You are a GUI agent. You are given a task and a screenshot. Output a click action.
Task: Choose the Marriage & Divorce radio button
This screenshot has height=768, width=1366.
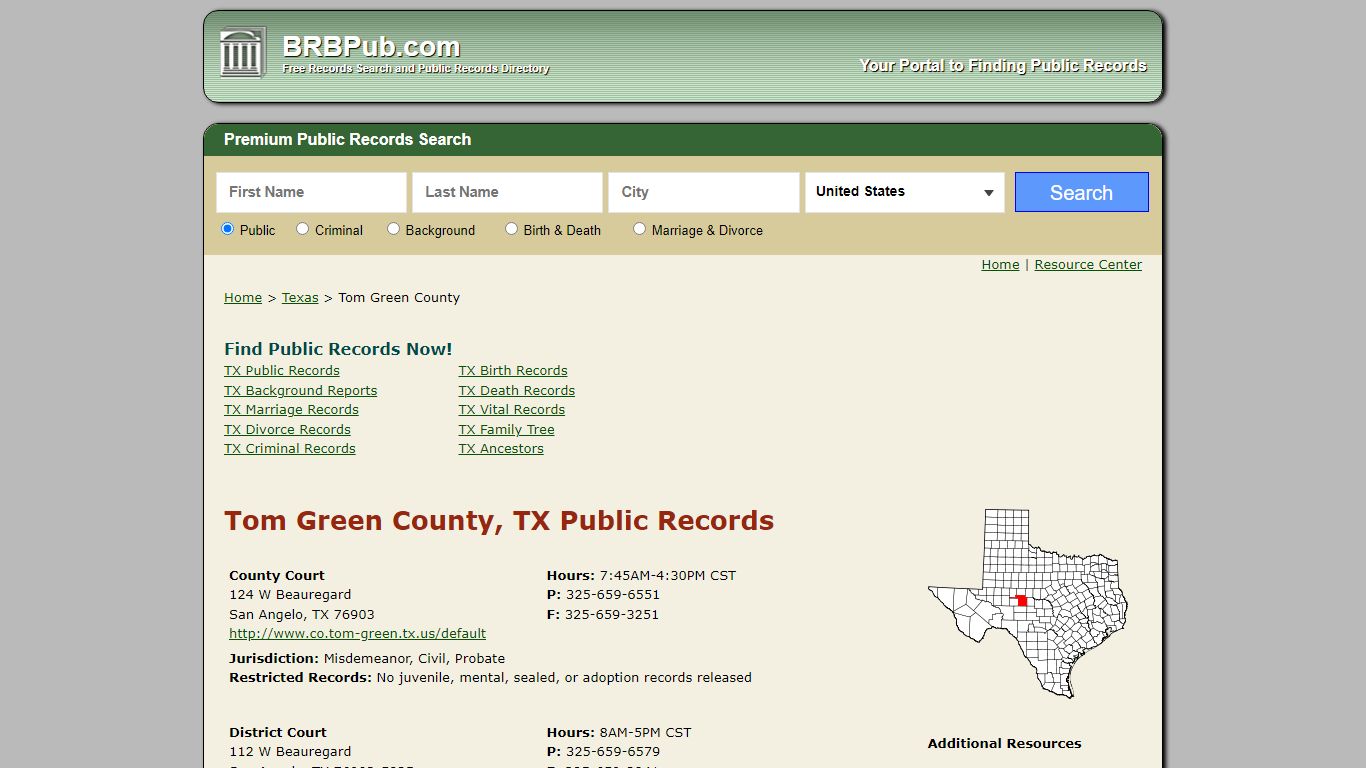639,229
